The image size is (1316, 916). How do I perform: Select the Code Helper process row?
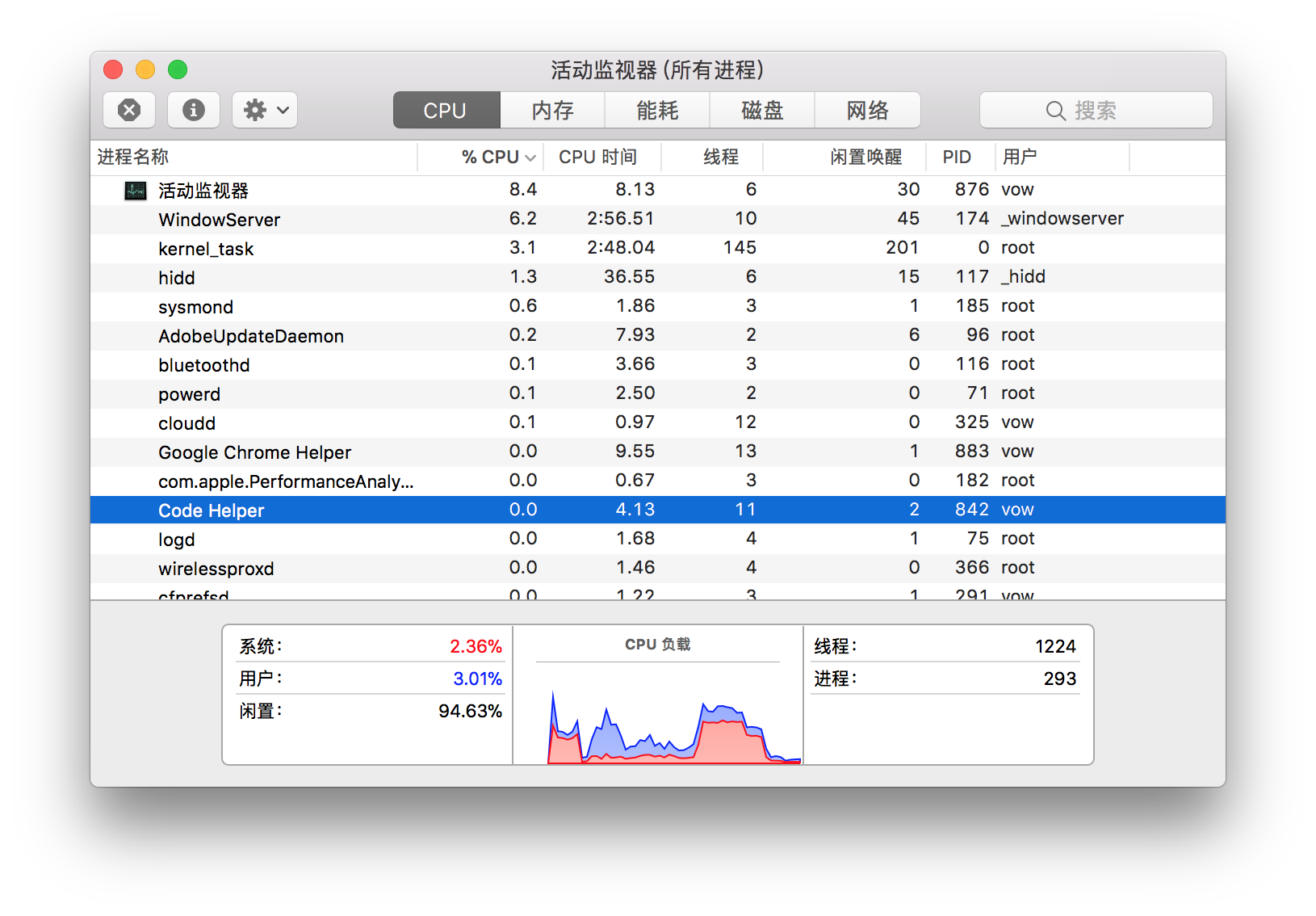[x=658, y=510]
